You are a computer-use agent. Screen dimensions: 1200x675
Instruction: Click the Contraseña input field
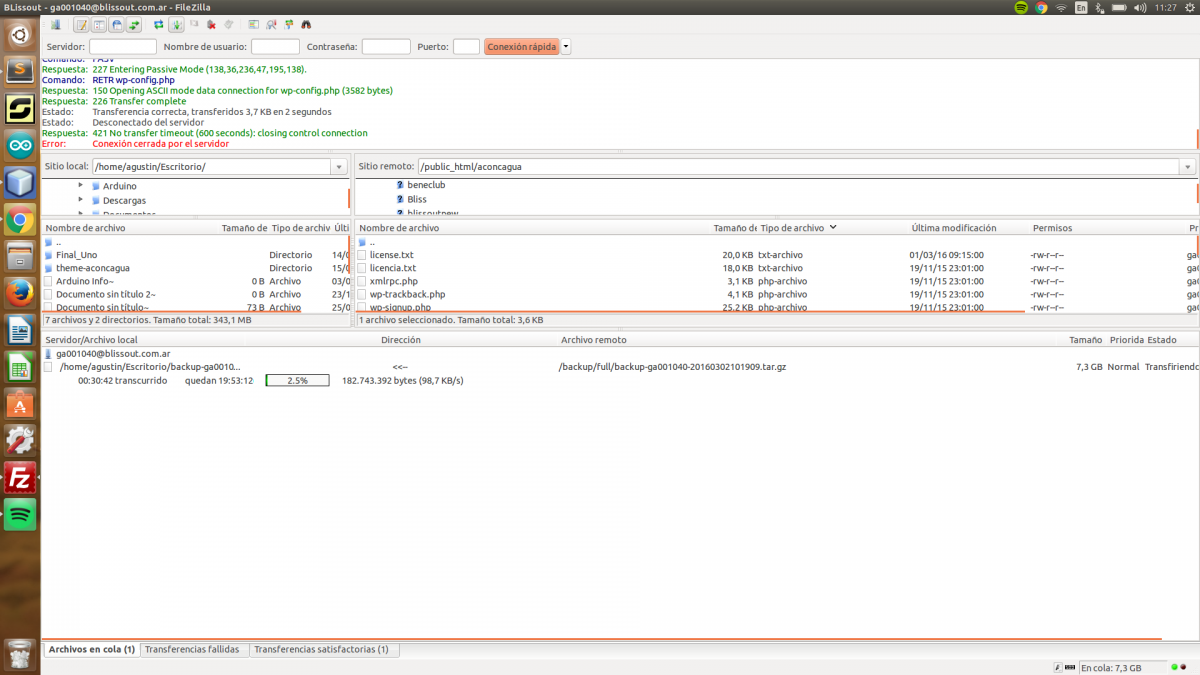click(386, 46)
